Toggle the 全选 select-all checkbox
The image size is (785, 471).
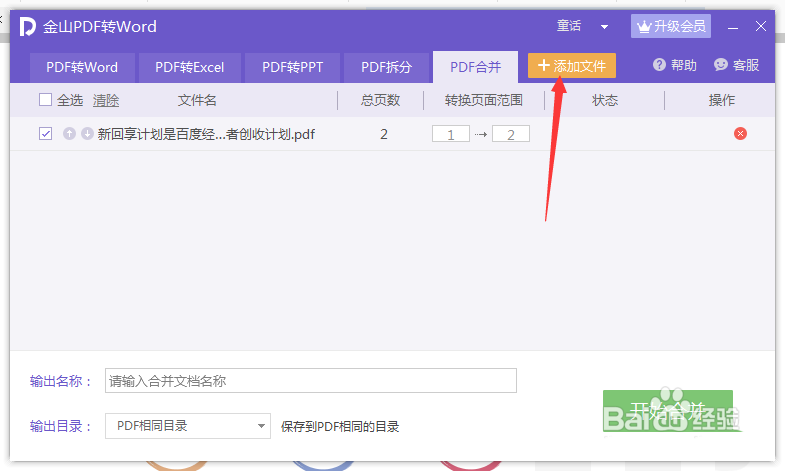point(46,100)
